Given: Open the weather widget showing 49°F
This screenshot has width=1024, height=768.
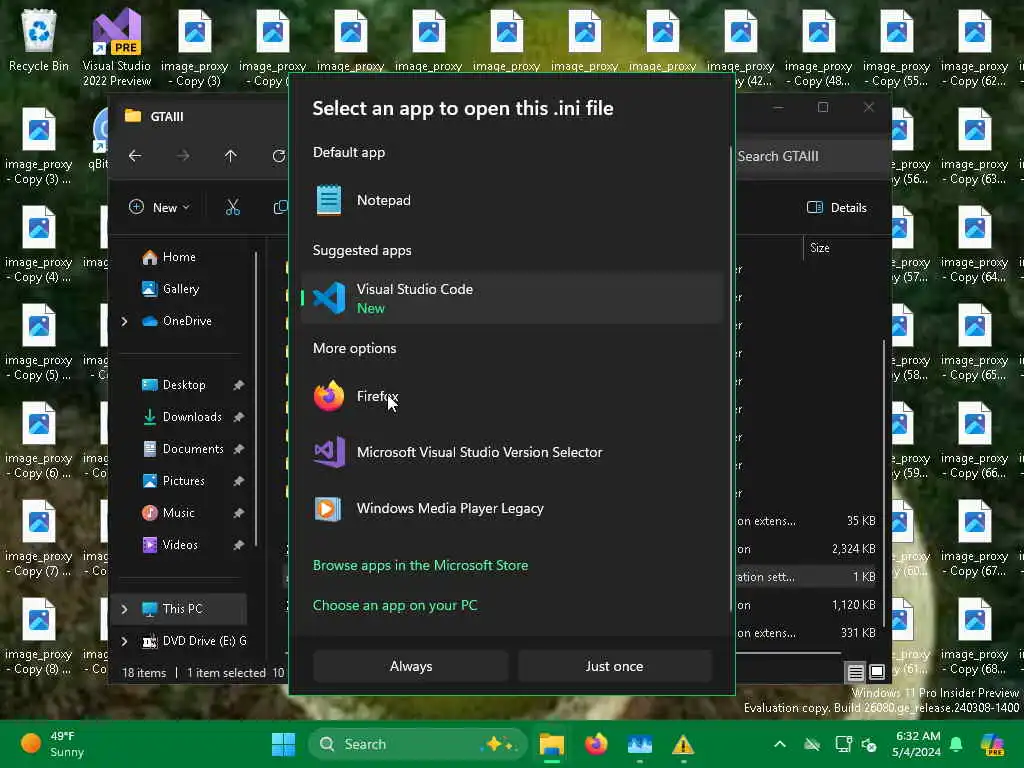Looking at the screenshot, I should pos(54,744).
